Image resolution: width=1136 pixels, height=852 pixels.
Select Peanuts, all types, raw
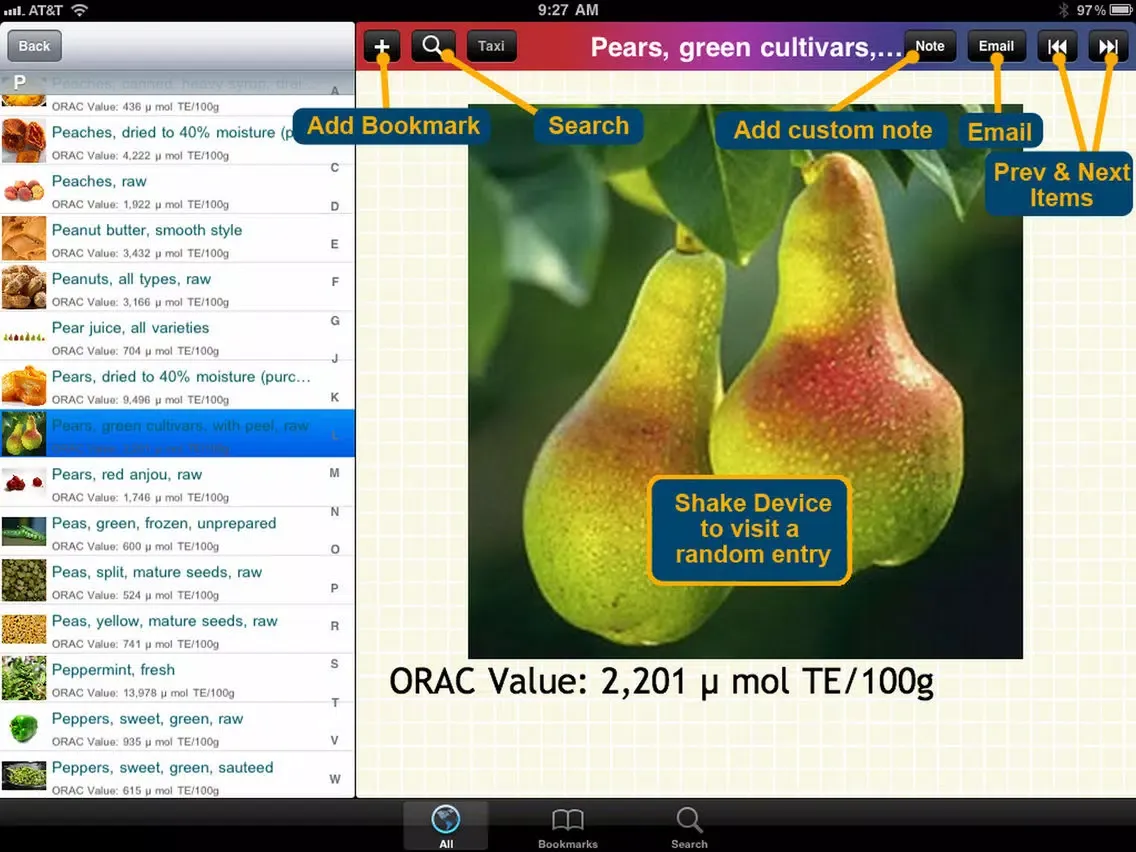tap(178, 288)
